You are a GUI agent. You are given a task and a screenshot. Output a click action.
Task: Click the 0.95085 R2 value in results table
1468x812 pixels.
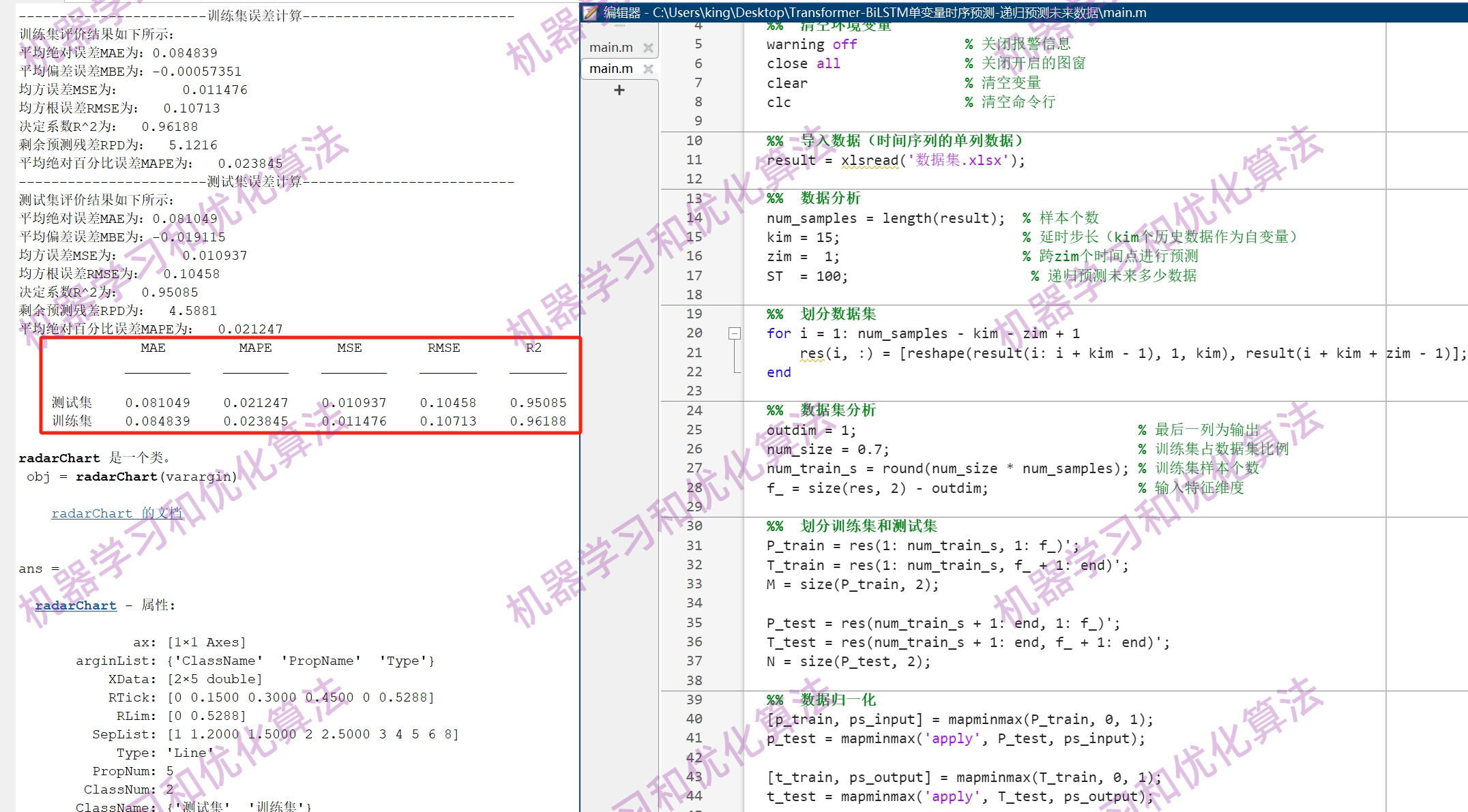(538, 403)
